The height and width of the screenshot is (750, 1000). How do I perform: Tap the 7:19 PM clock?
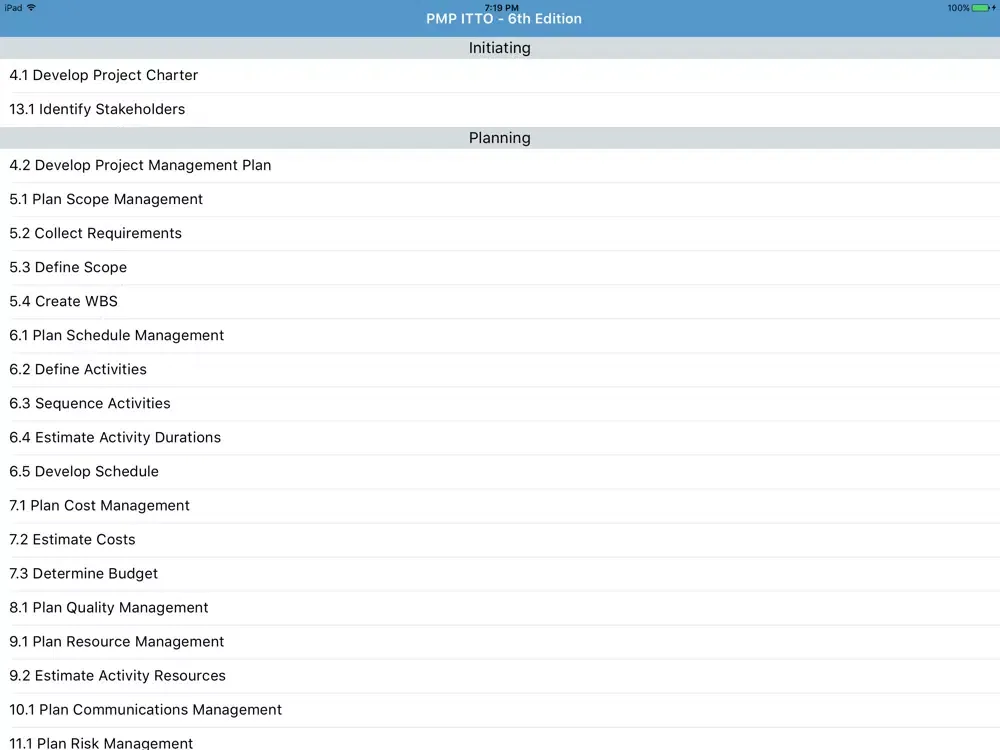click(x=501, y=8)
